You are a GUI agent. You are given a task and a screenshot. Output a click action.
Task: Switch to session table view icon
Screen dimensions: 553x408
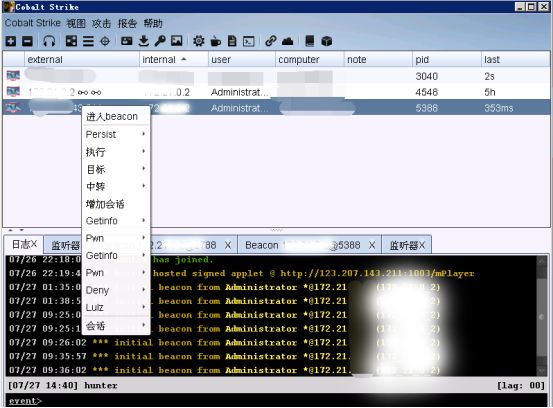point(88,41)
